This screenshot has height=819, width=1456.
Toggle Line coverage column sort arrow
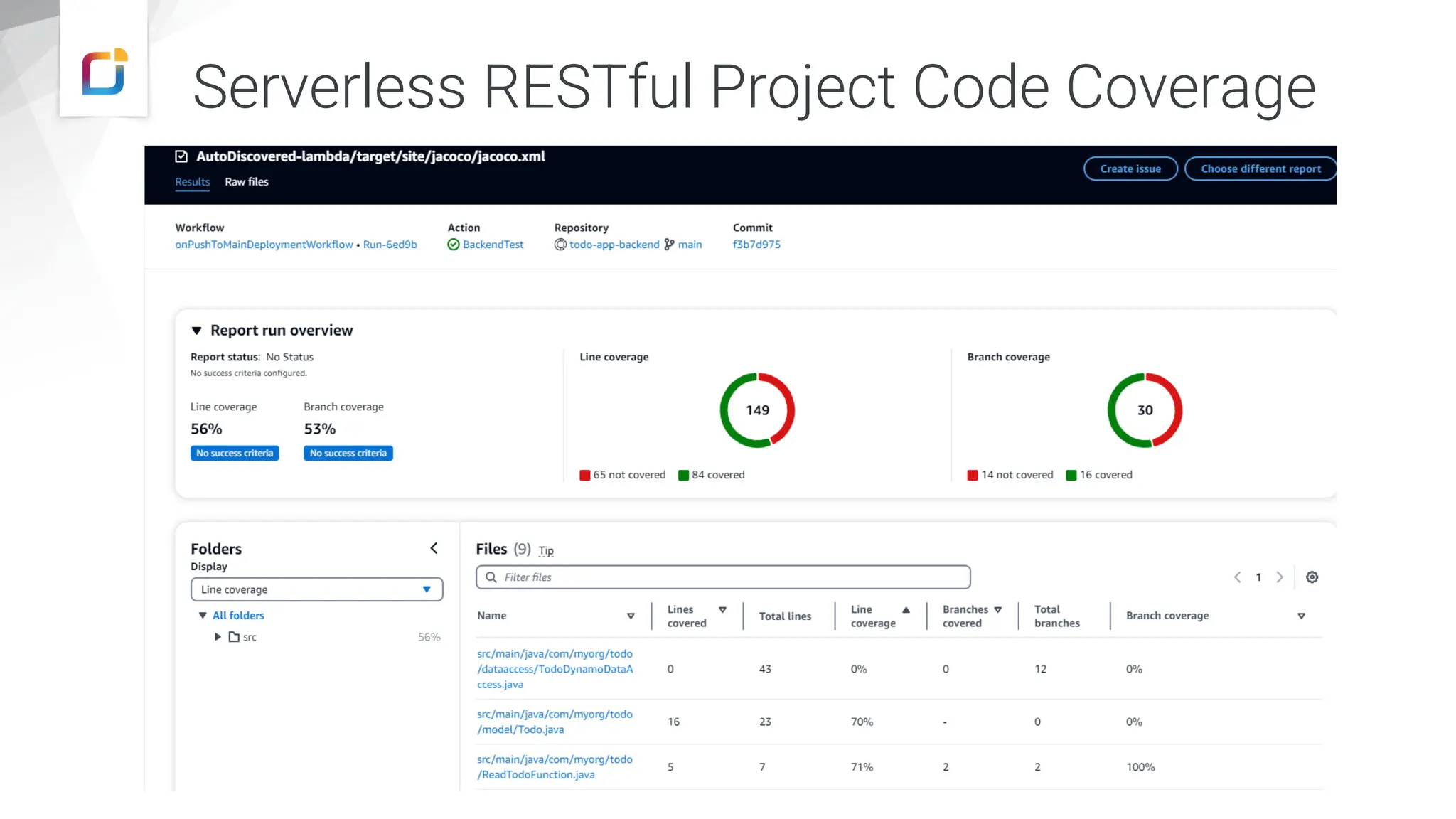coord(906,610)
